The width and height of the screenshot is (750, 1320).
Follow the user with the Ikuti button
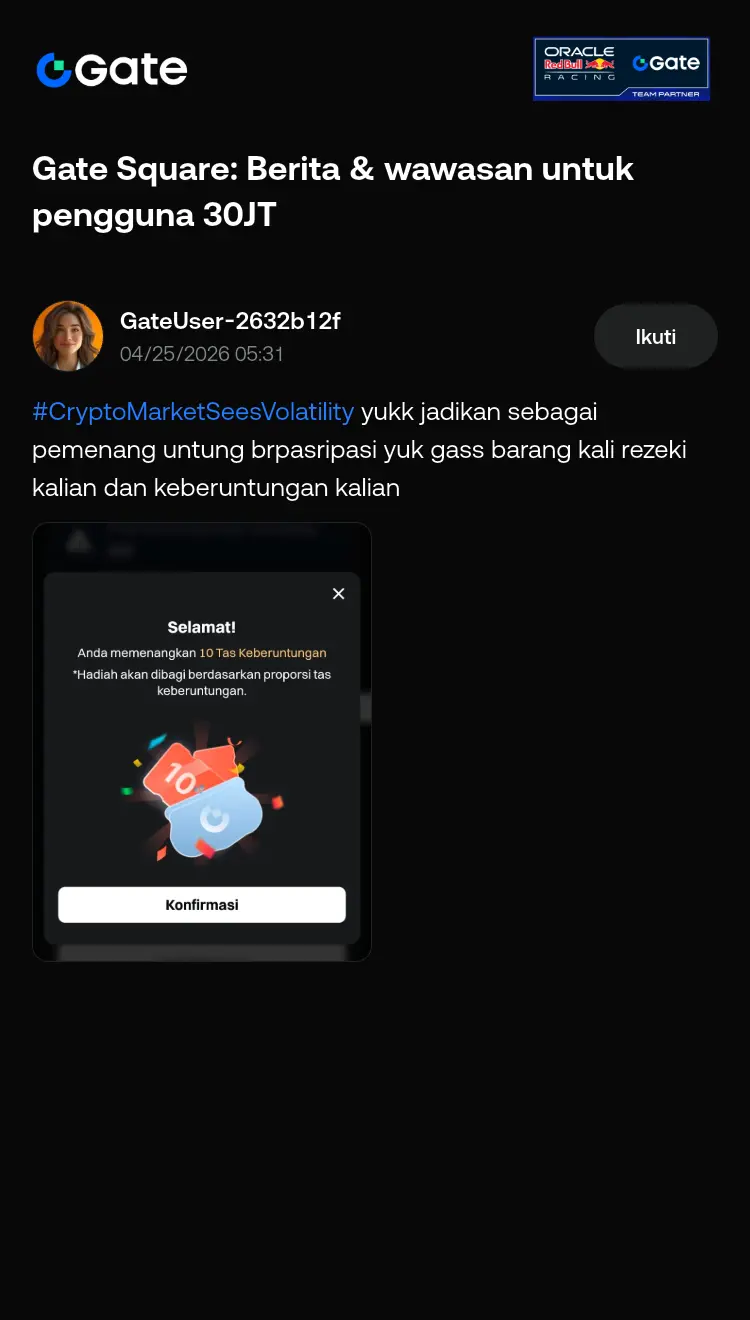(x=656, y=336)
